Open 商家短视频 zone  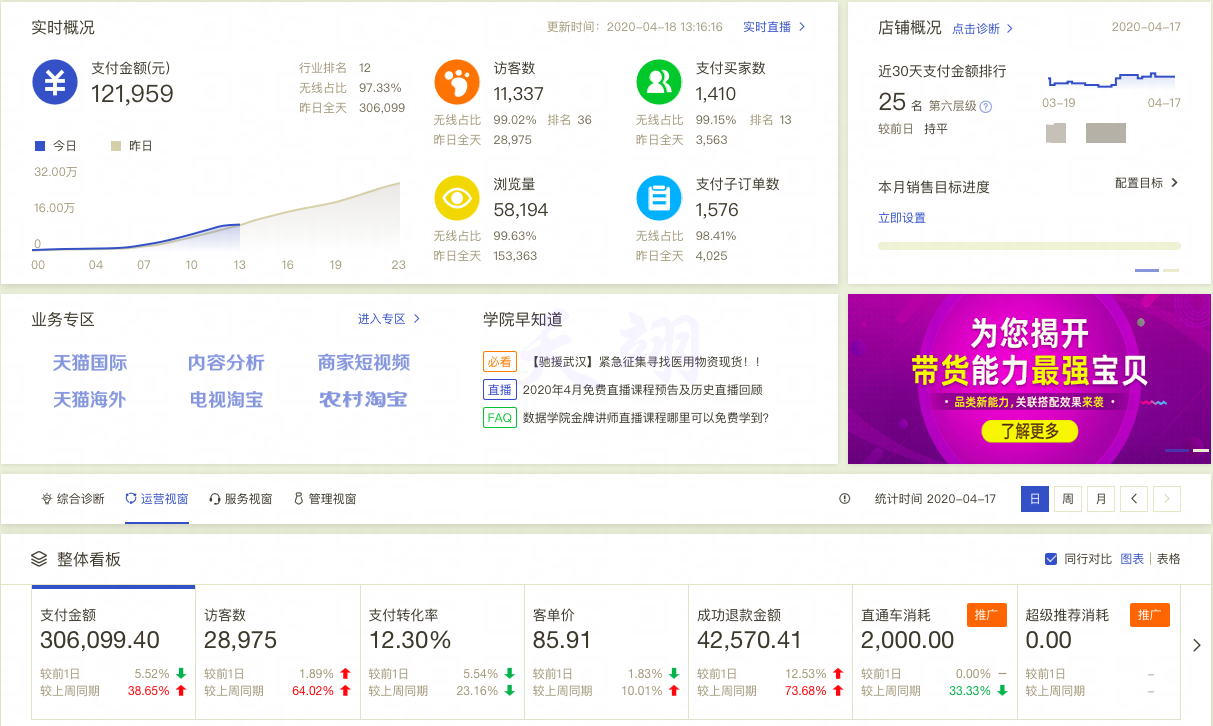click(364, 363)
